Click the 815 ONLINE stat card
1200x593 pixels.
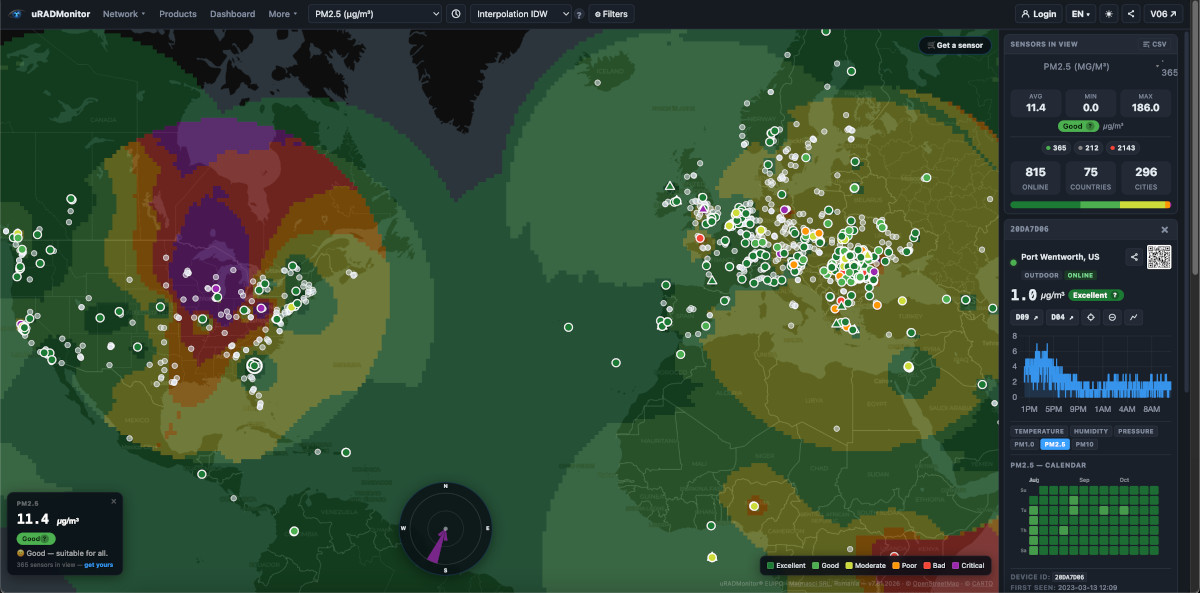[x=1035, y=179]
